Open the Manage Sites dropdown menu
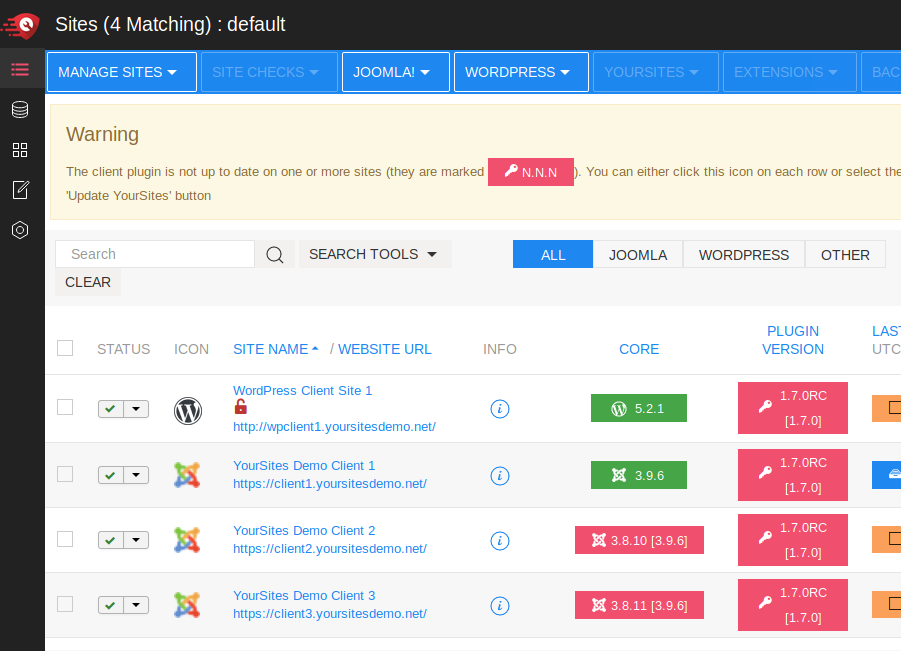This screenshot has width=901, height=651. point(122,72)
